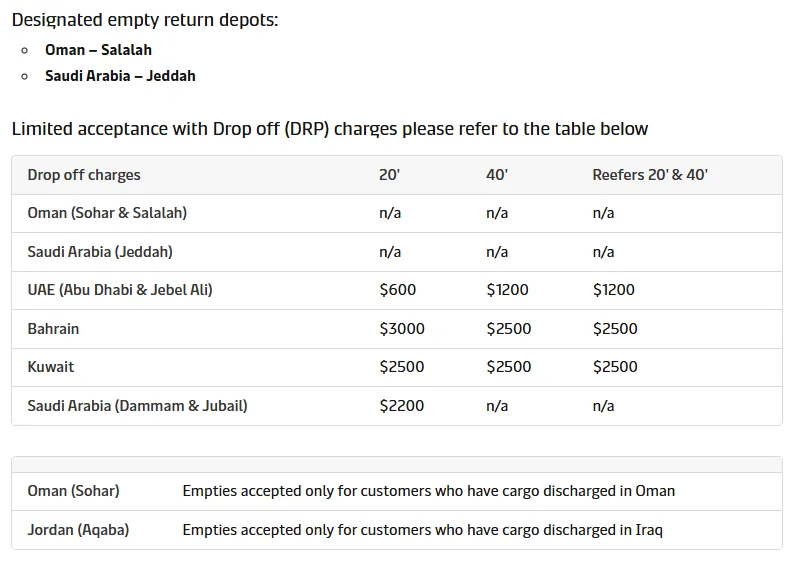This screenshot has height=564, width=798.
Task: Select the 'Saudi Arabia – Jeddah' depot bullet
Action: coord(120,76)
